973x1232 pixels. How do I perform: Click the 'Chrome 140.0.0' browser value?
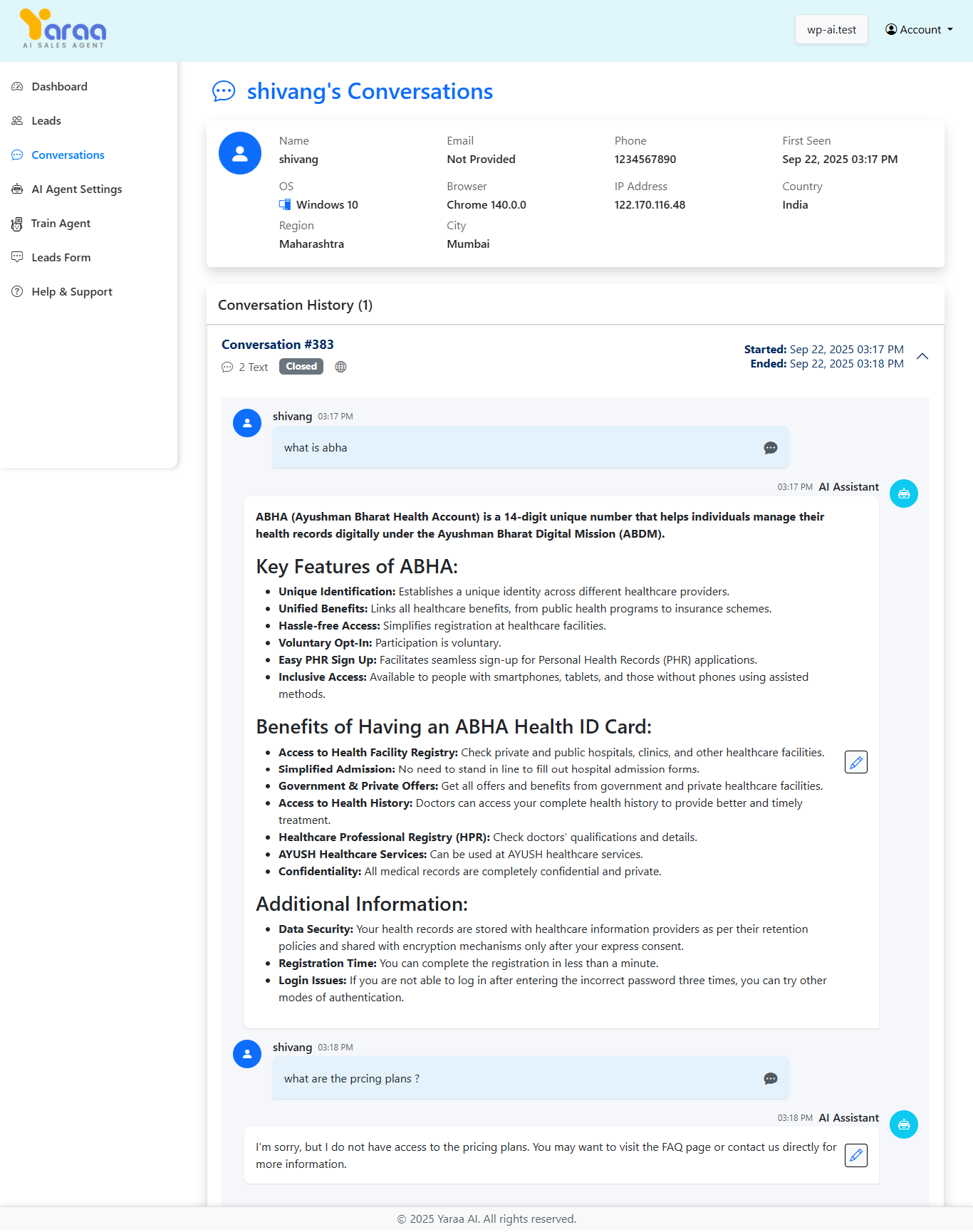(x=486, y=205)
